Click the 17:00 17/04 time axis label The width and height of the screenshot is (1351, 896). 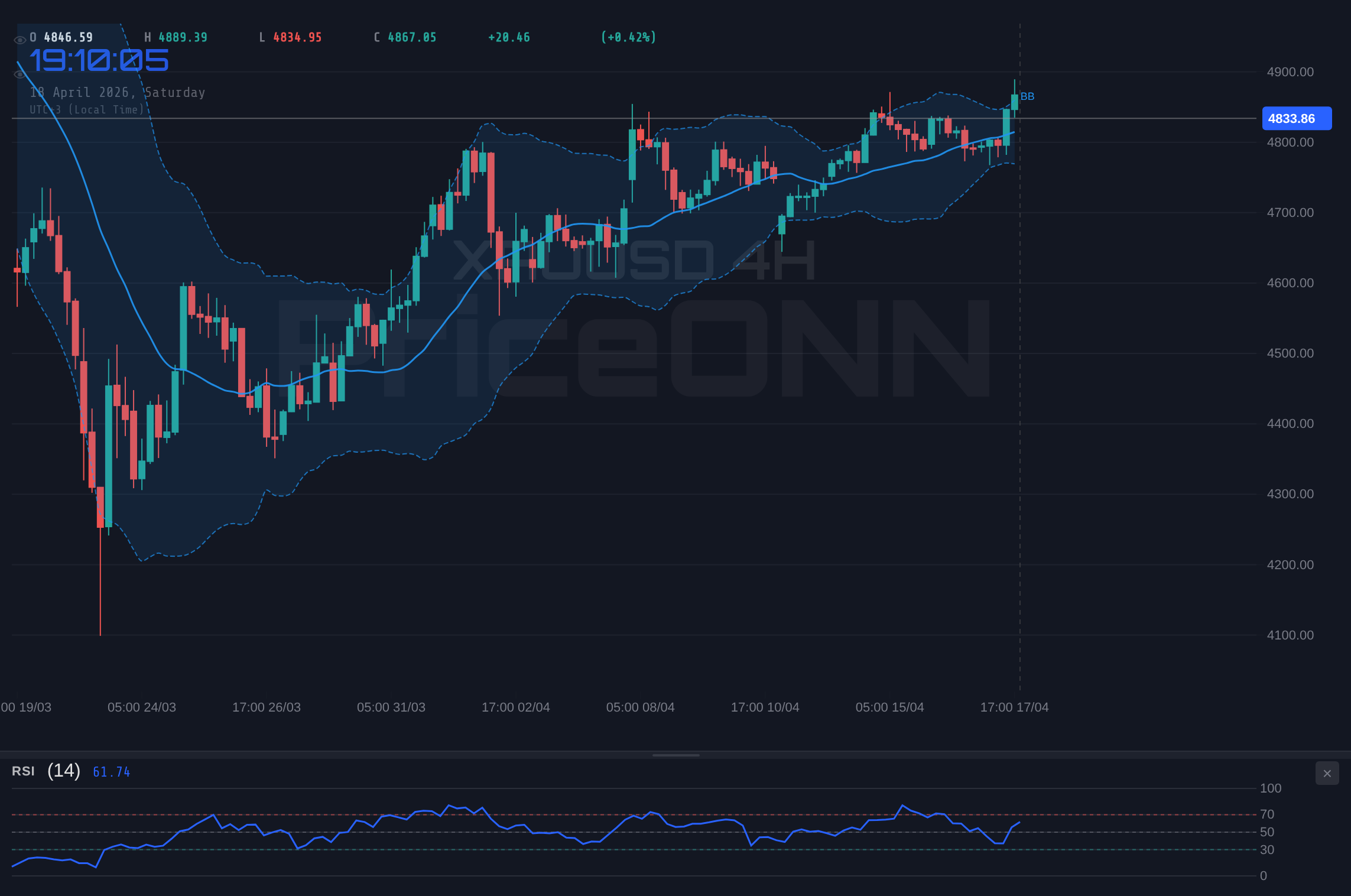point(1015,707)
